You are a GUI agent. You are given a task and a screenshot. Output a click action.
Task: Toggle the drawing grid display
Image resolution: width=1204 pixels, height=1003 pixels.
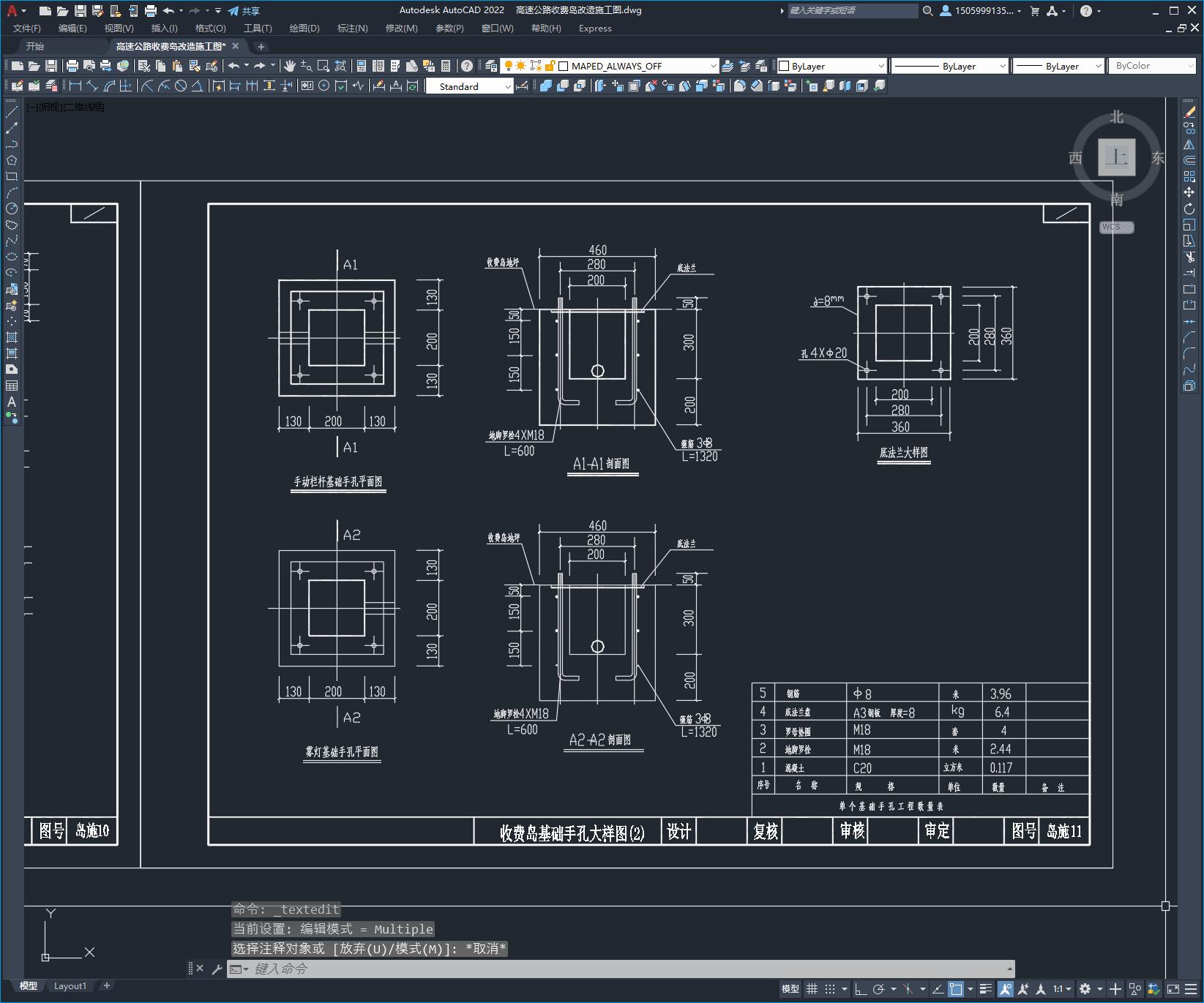pyautogui.click(x=812, y=989)
